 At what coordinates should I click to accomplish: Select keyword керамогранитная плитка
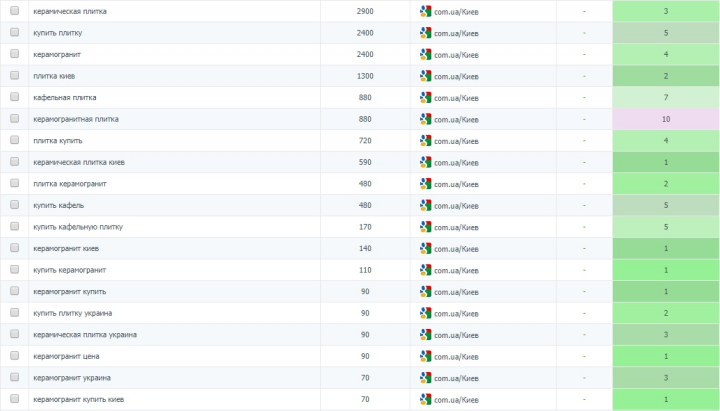coord(76,119)
